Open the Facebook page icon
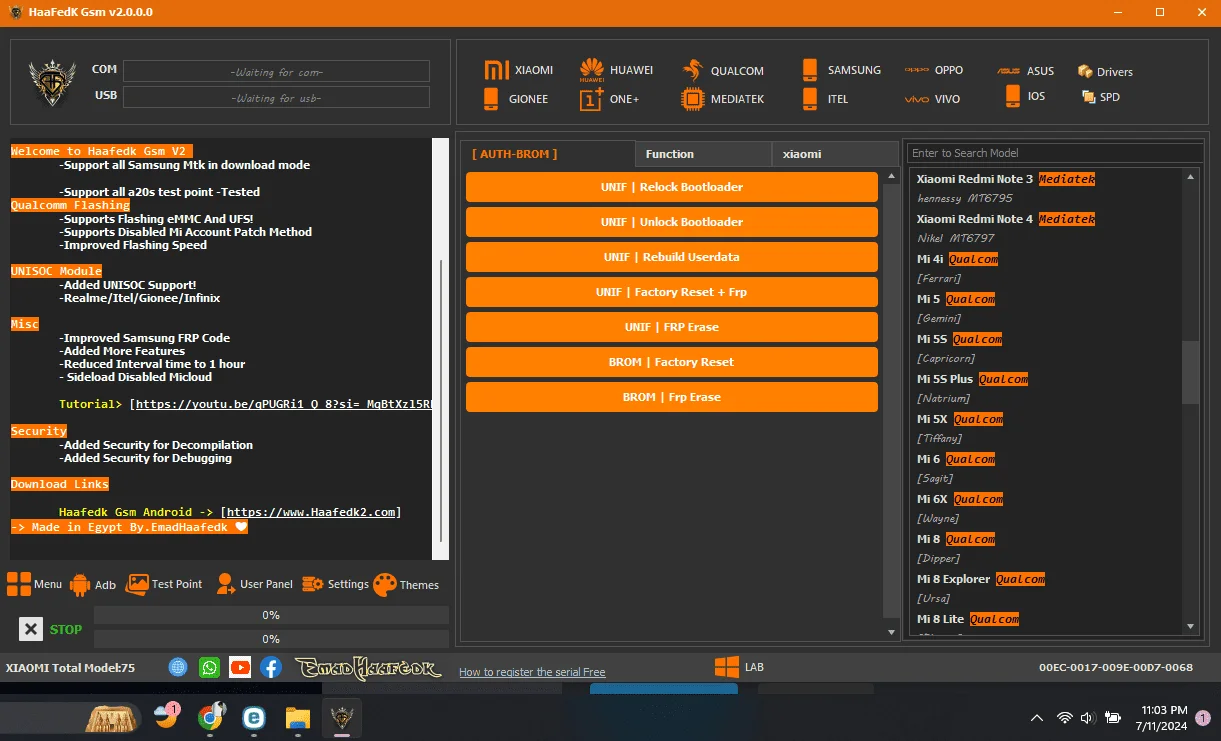The width and height of the screenshot is (1221, 741). [271, 667]
